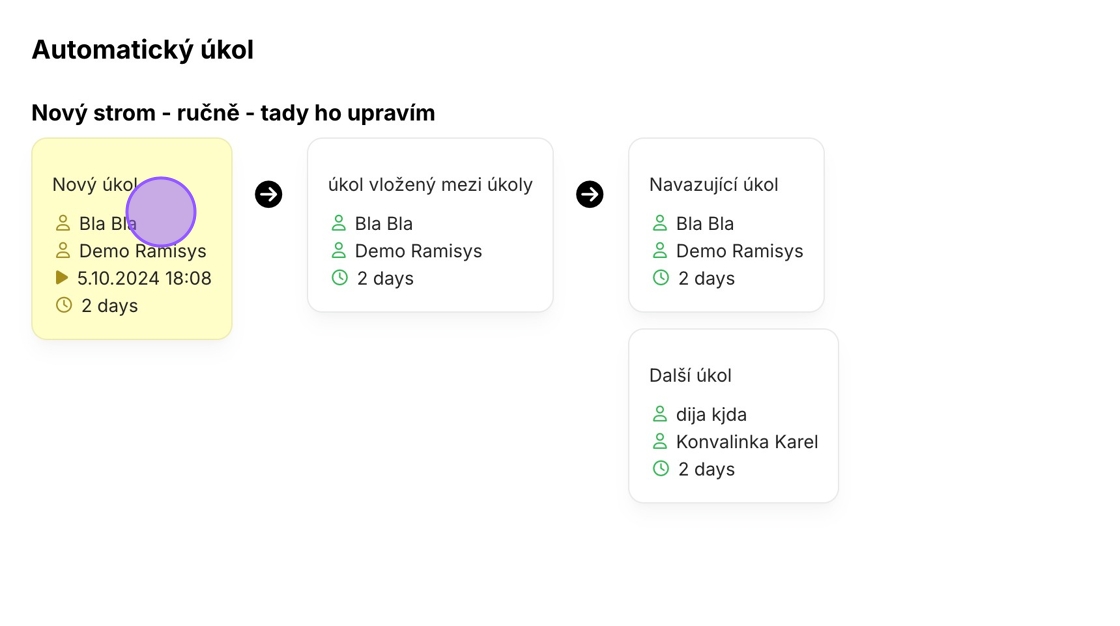Open the úkol vložený mezi úkoly card
1120x626 pixels.
tap(430, 225)
